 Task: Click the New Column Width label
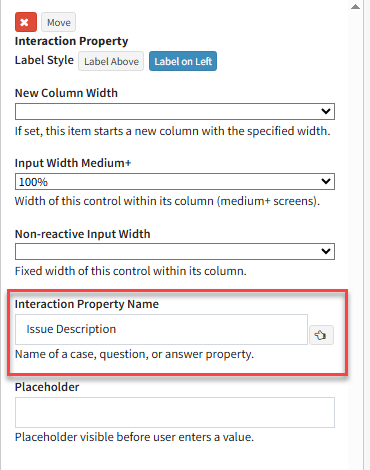coord(66,93)
